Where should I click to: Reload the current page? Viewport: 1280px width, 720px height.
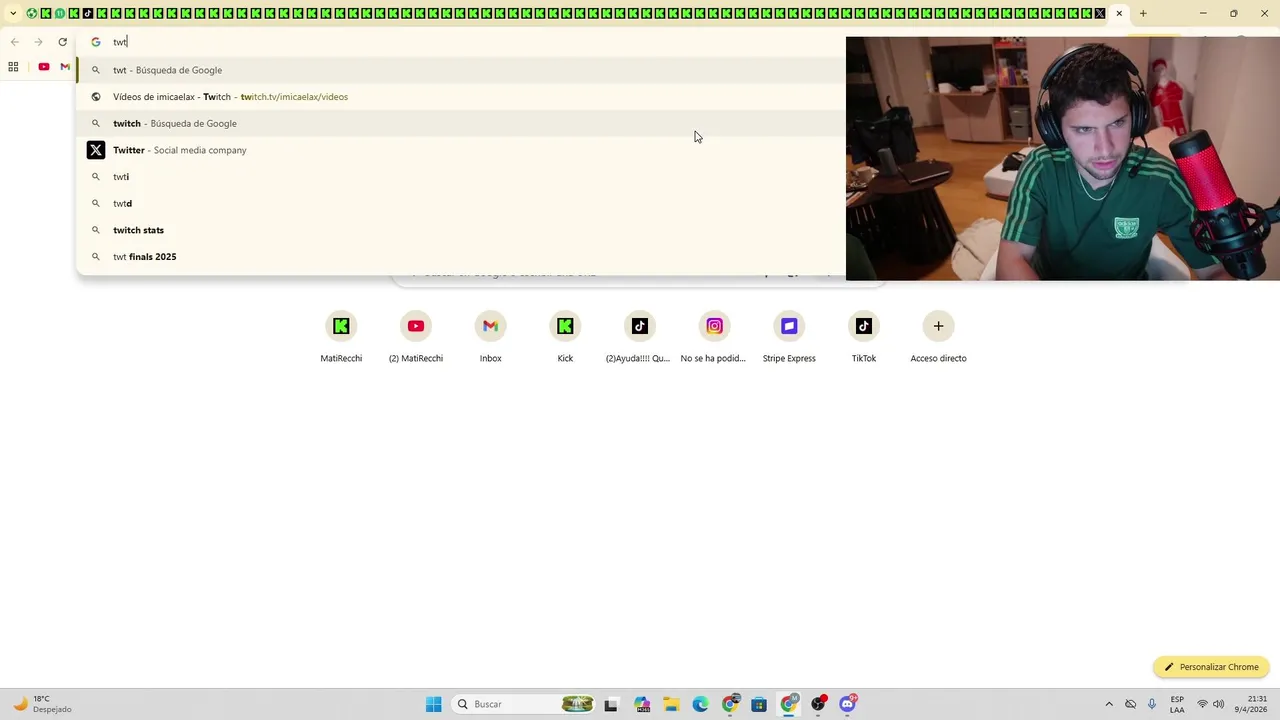tap(62, 42)
